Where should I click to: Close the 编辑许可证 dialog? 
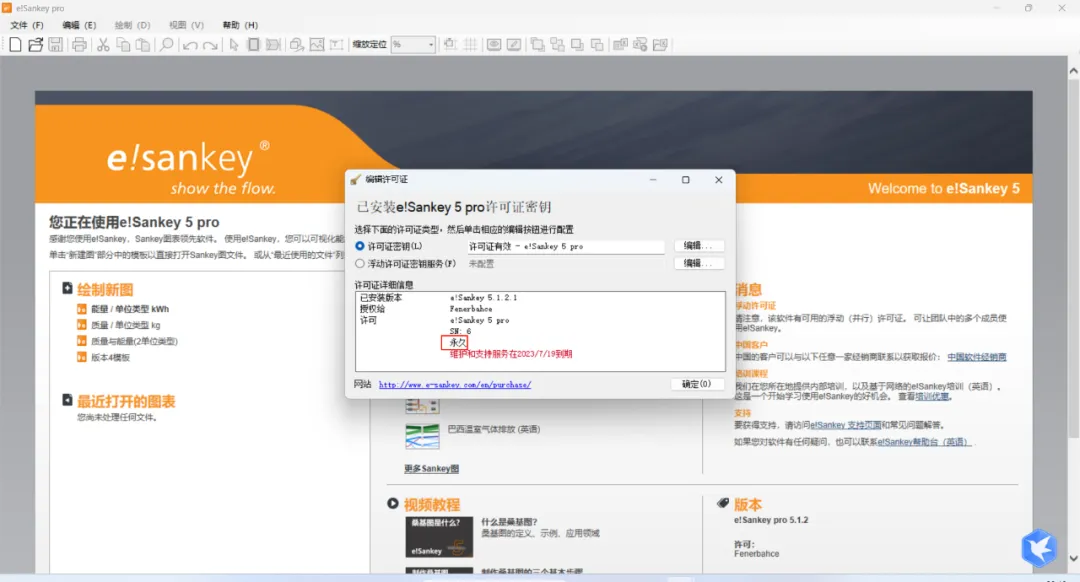[x=718, y=180]
